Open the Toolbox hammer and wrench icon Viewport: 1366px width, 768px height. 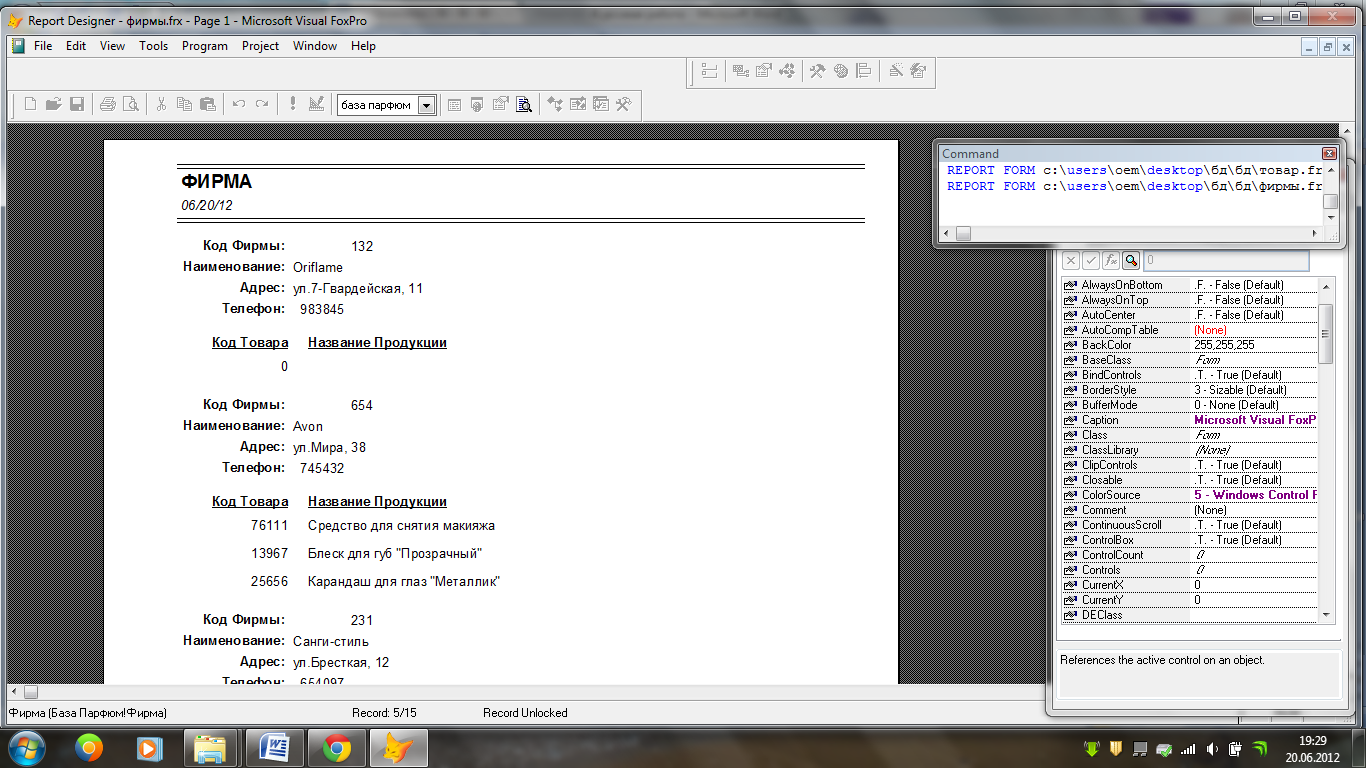coord(624,104)
